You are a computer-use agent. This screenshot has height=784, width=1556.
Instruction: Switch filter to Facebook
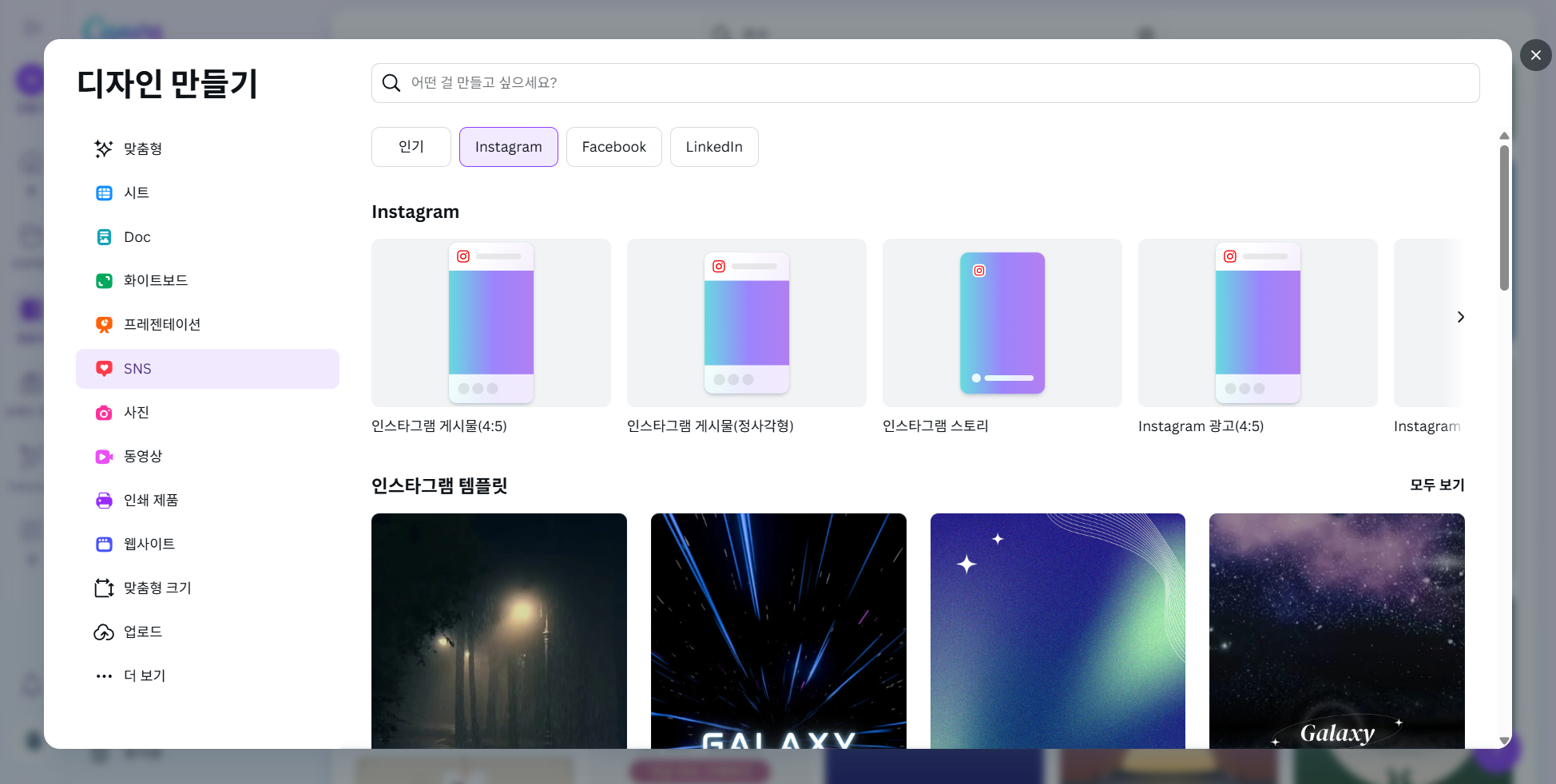click(x=613, y=146)
